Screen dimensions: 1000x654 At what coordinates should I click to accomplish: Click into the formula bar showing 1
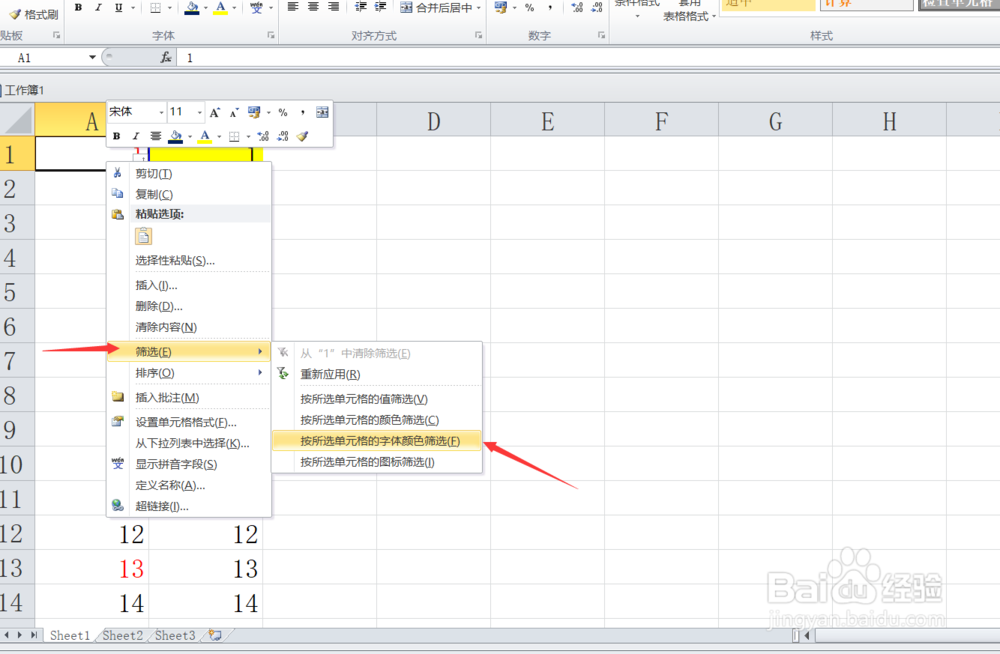(587, 58)
